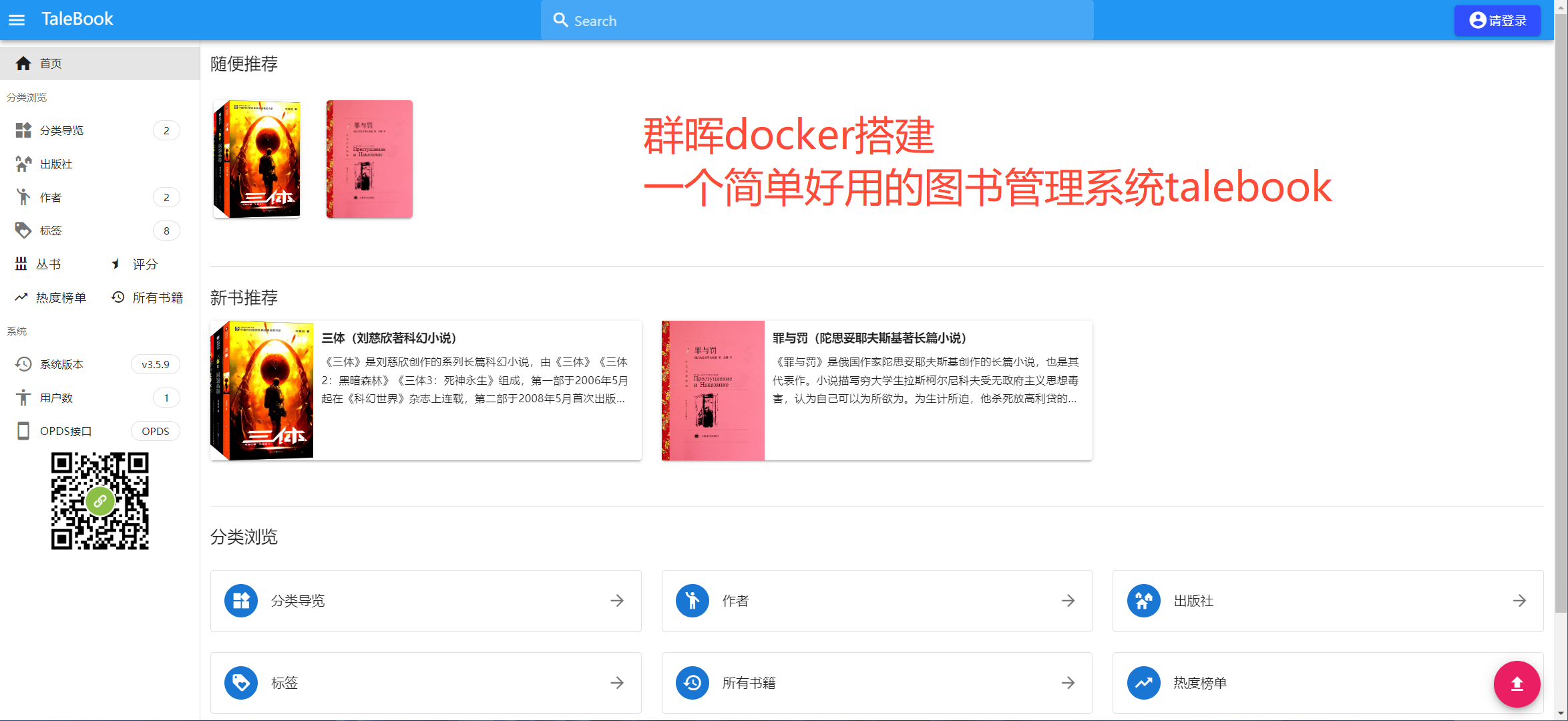Click the blue 标签 circle icon
Screen dimensions: 1568x721
(x=241, y=683)
